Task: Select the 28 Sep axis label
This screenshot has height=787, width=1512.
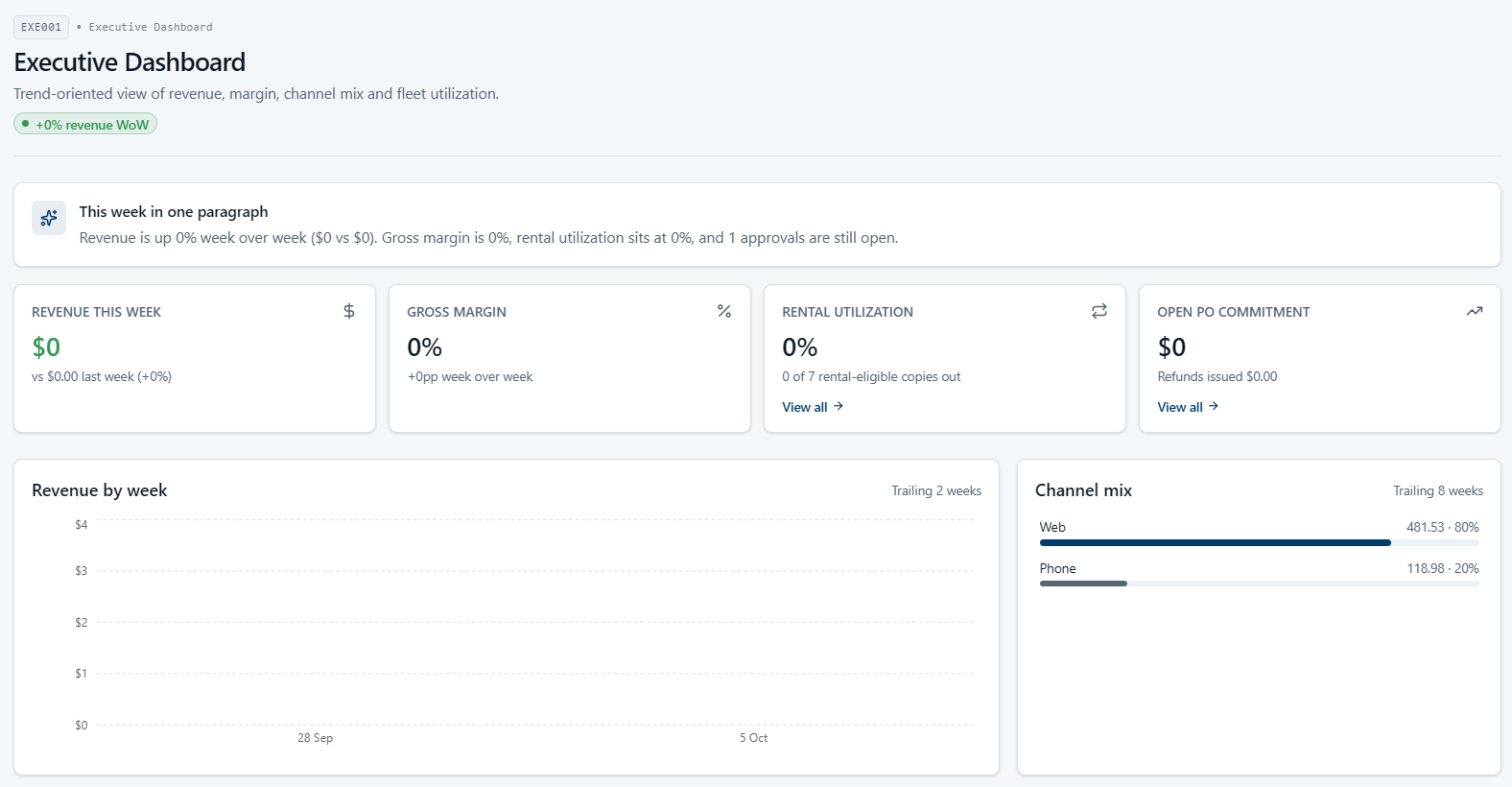Action: (x=315, y=738)
